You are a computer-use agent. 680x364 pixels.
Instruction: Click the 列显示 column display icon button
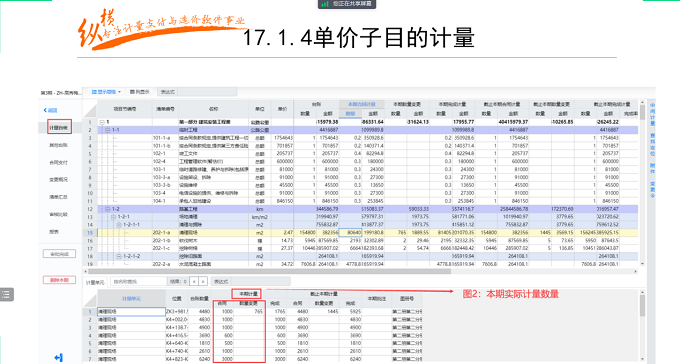point(140,92)
